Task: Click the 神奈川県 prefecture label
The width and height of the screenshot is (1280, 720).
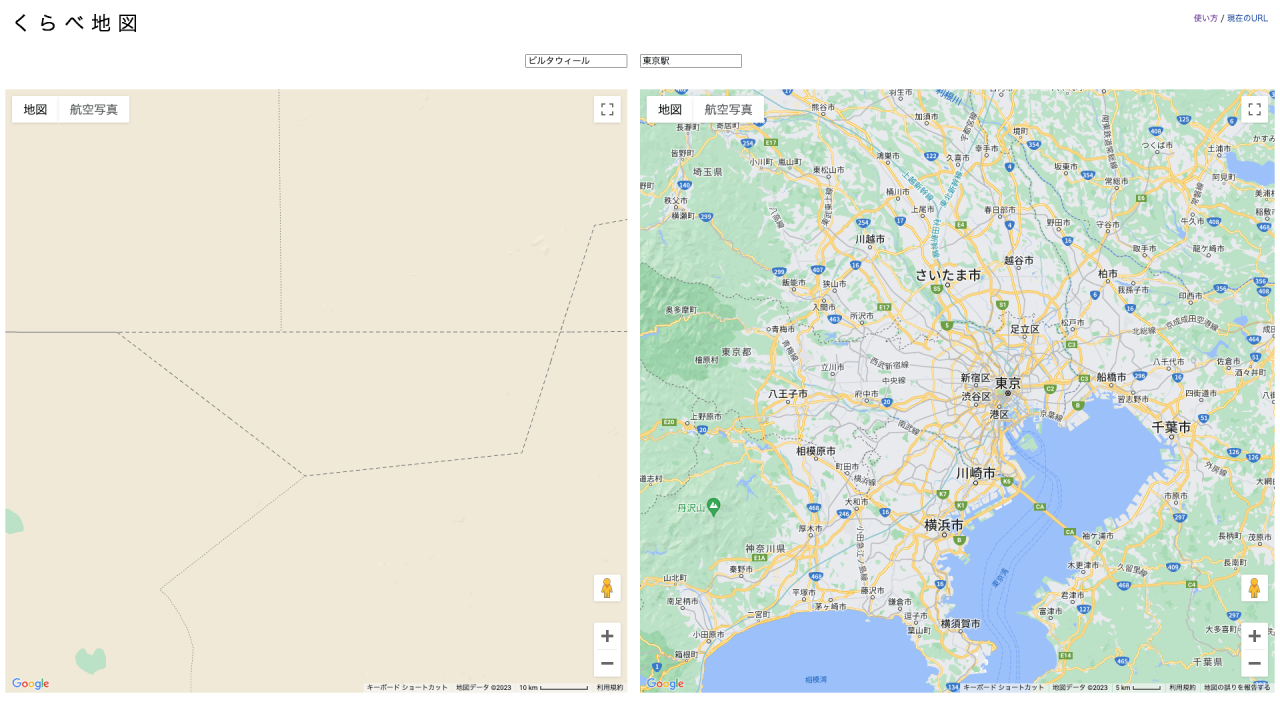Action: pos(765,549)
